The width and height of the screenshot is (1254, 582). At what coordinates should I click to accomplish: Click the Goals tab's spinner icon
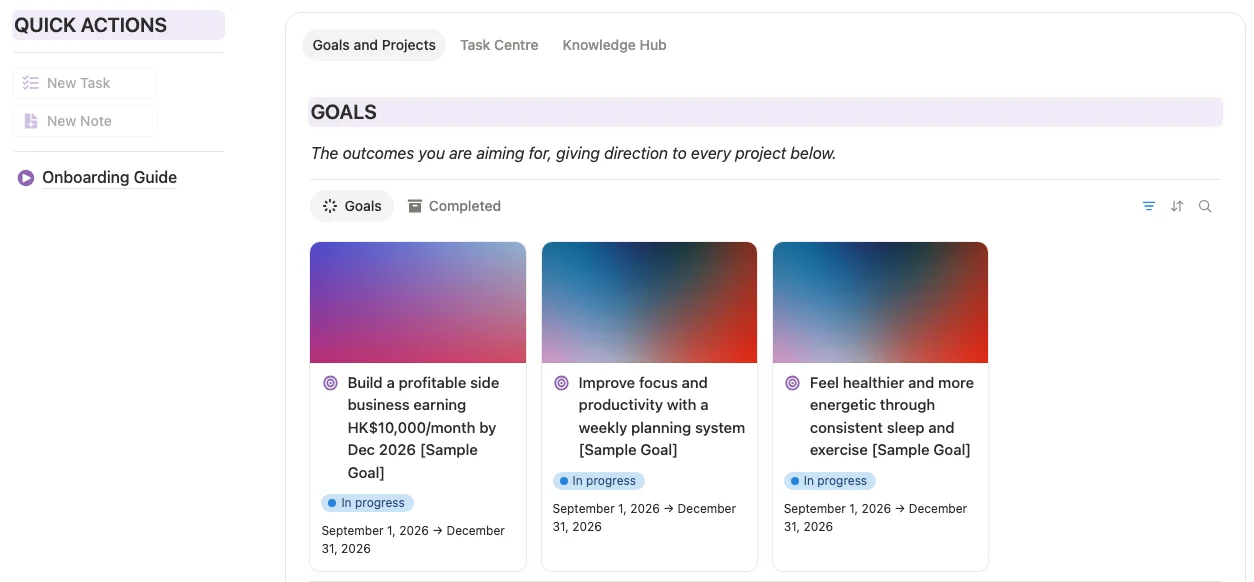click(330, 206)
